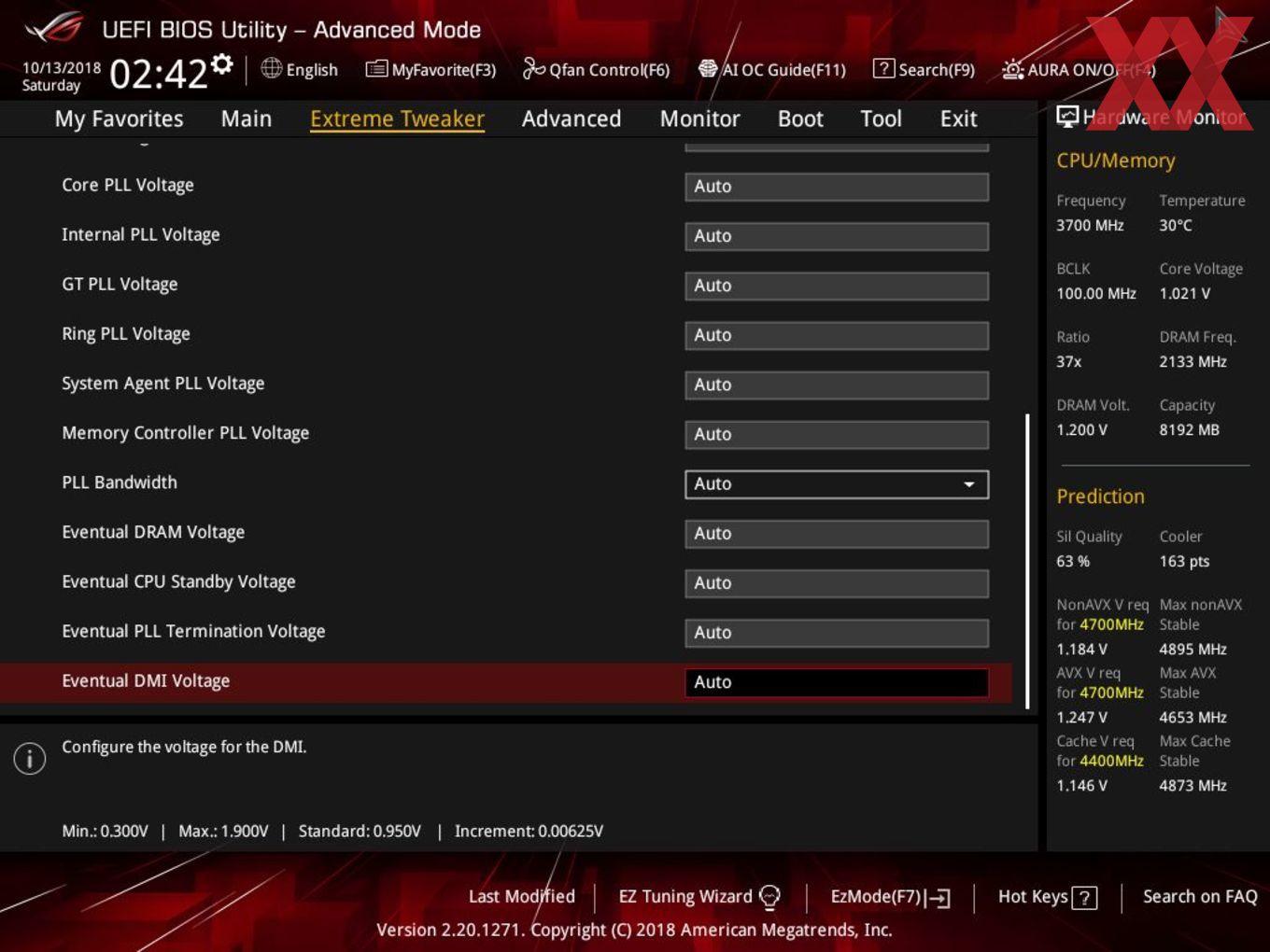Screen dimensions: 1270x952
Task: Select the PLL Bandwidth label
Action: pyautogui.click(x=120, y=482)
